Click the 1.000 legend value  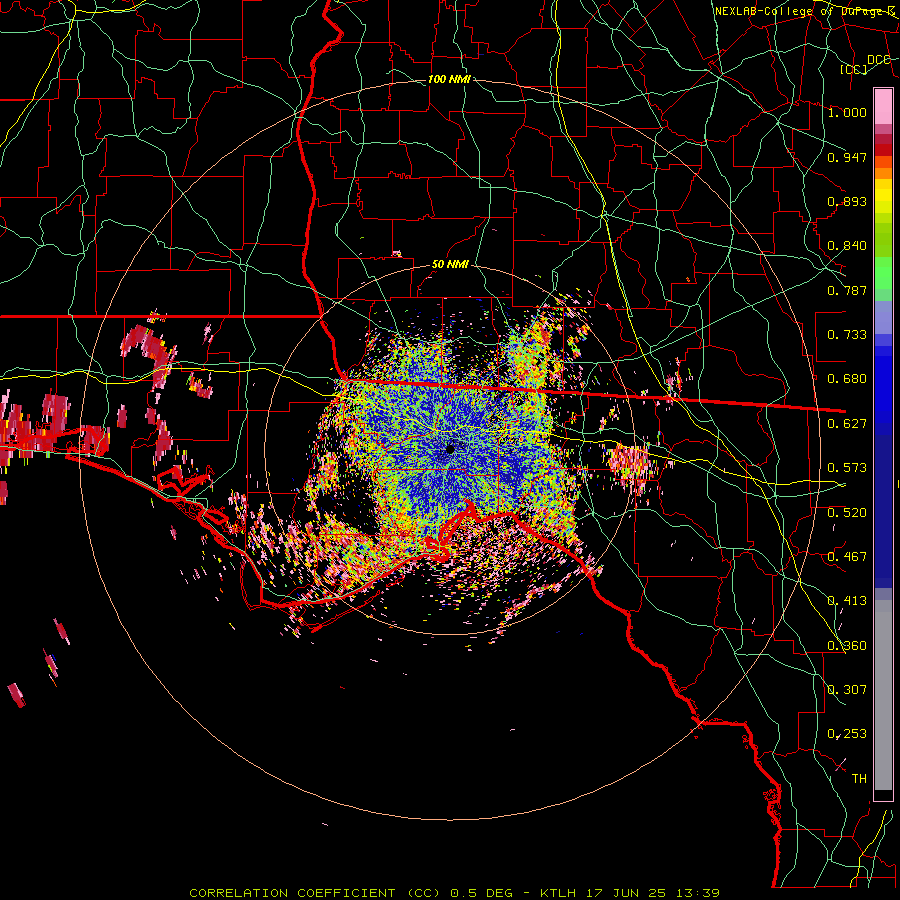847,112
